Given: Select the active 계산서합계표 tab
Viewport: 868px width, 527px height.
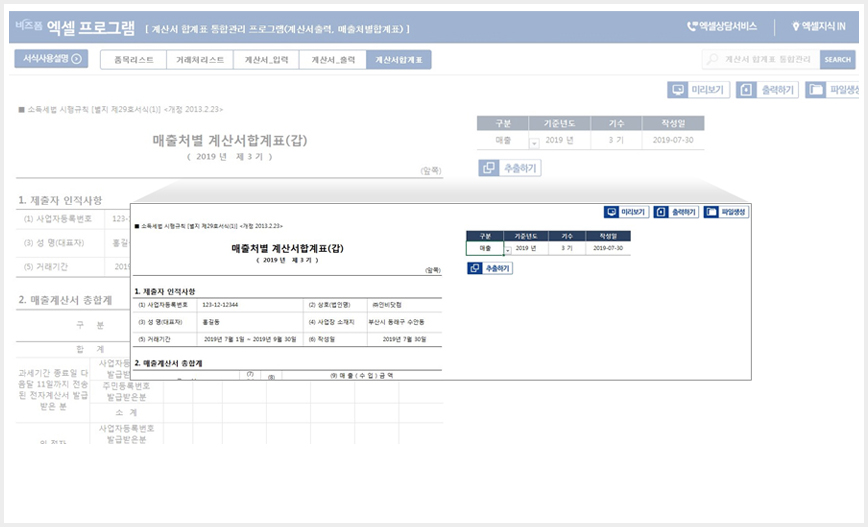Looking at the screenshot, I should tap(399, 60).
